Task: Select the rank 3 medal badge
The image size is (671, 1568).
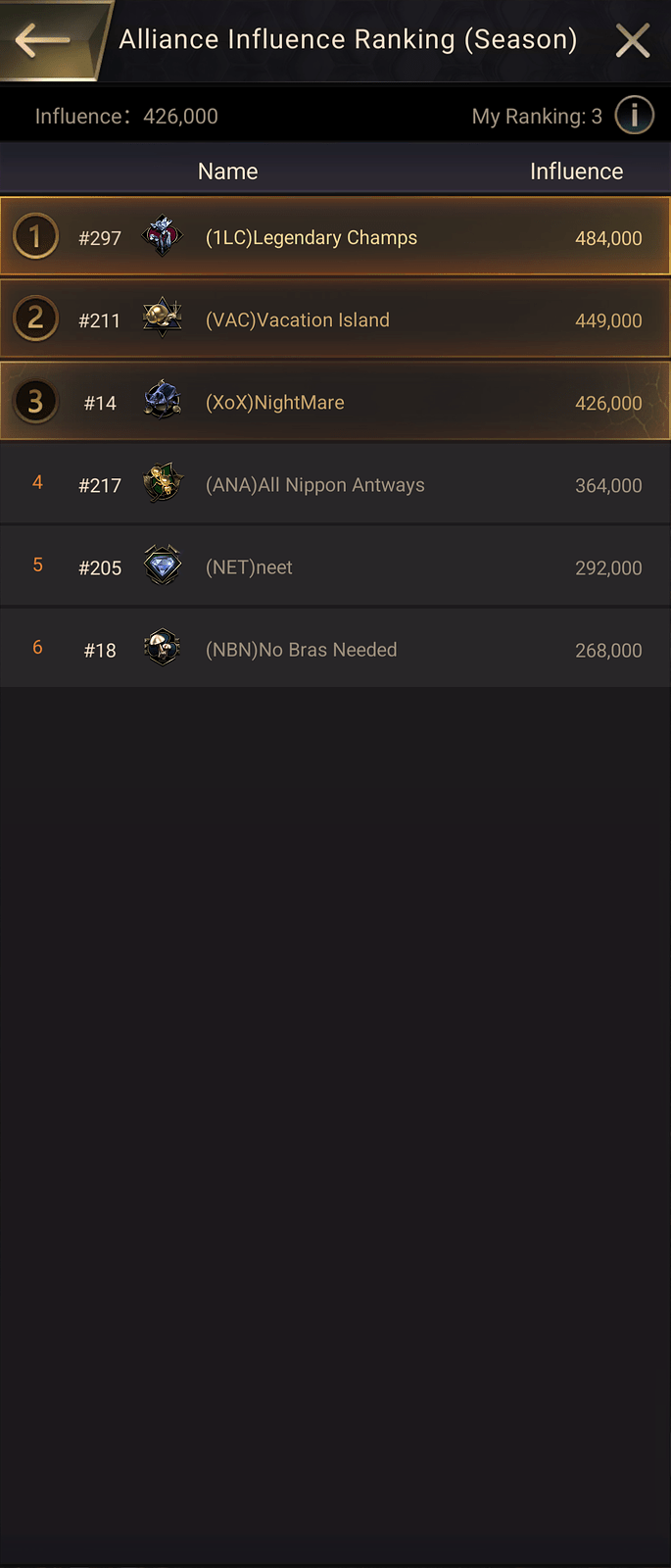Action: pyautogui.click(x=35, y=402)
